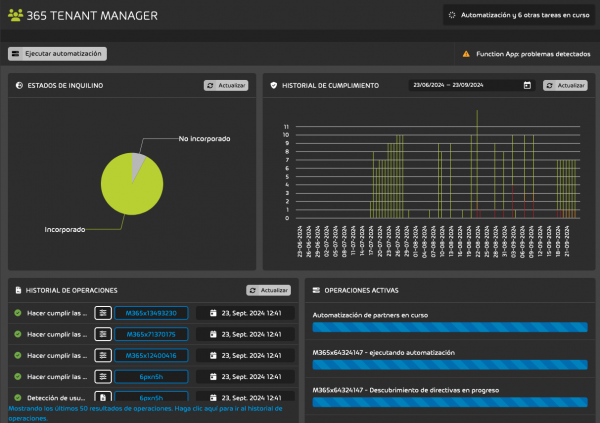Click success check in Detección de usu... row
This screenshot has width=600, height=423.
(18, 397)
